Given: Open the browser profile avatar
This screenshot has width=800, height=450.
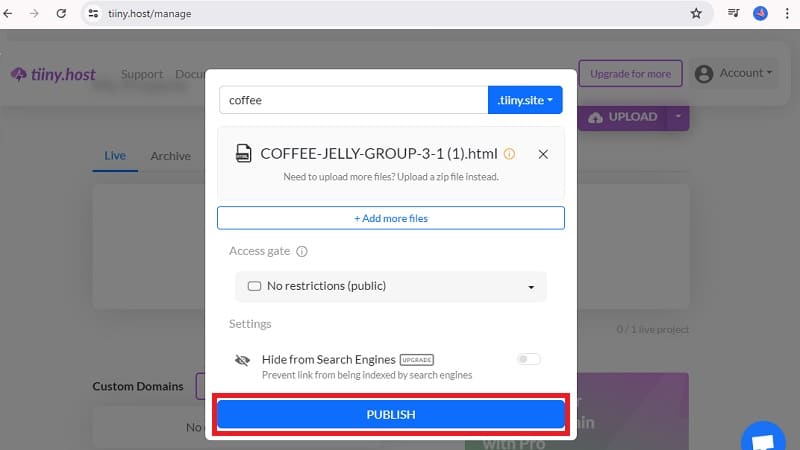Looking at the screenshot, I should tap(760, 13).
